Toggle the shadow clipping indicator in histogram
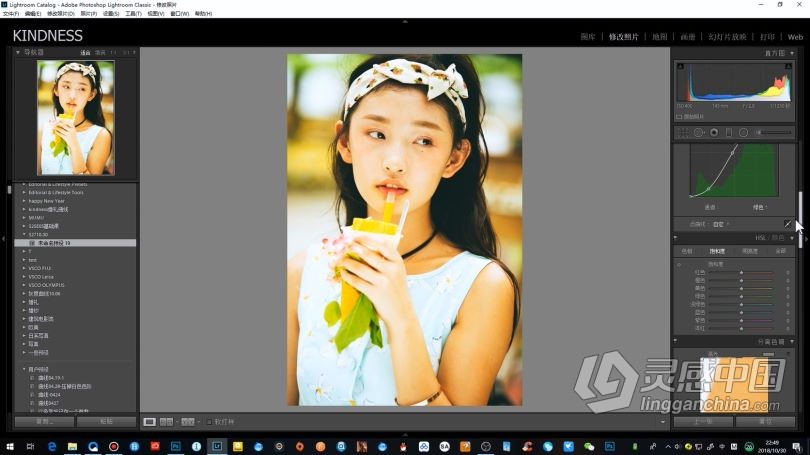This screenshot has width=810, height=455. click(680, 66)
